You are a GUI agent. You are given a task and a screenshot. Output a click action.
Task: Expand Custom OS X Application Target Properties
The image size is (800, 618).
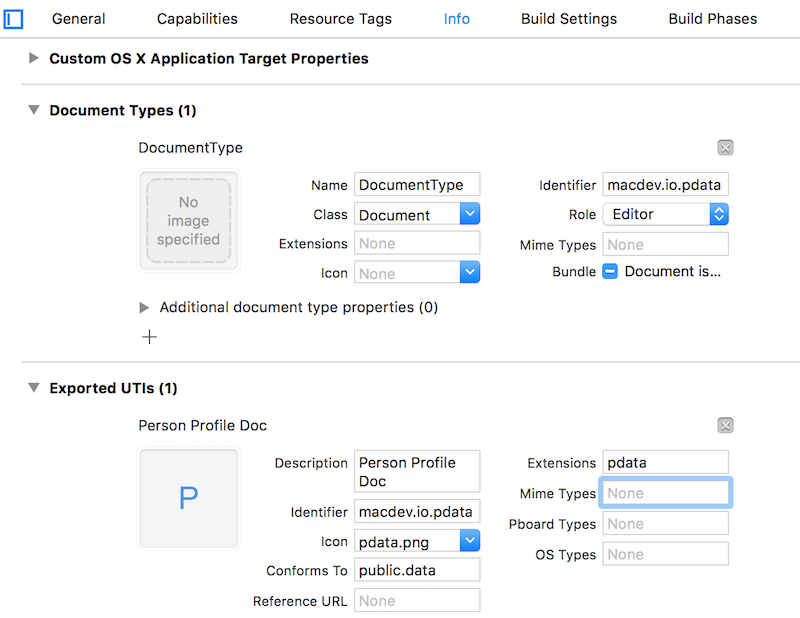coord(34,59)
